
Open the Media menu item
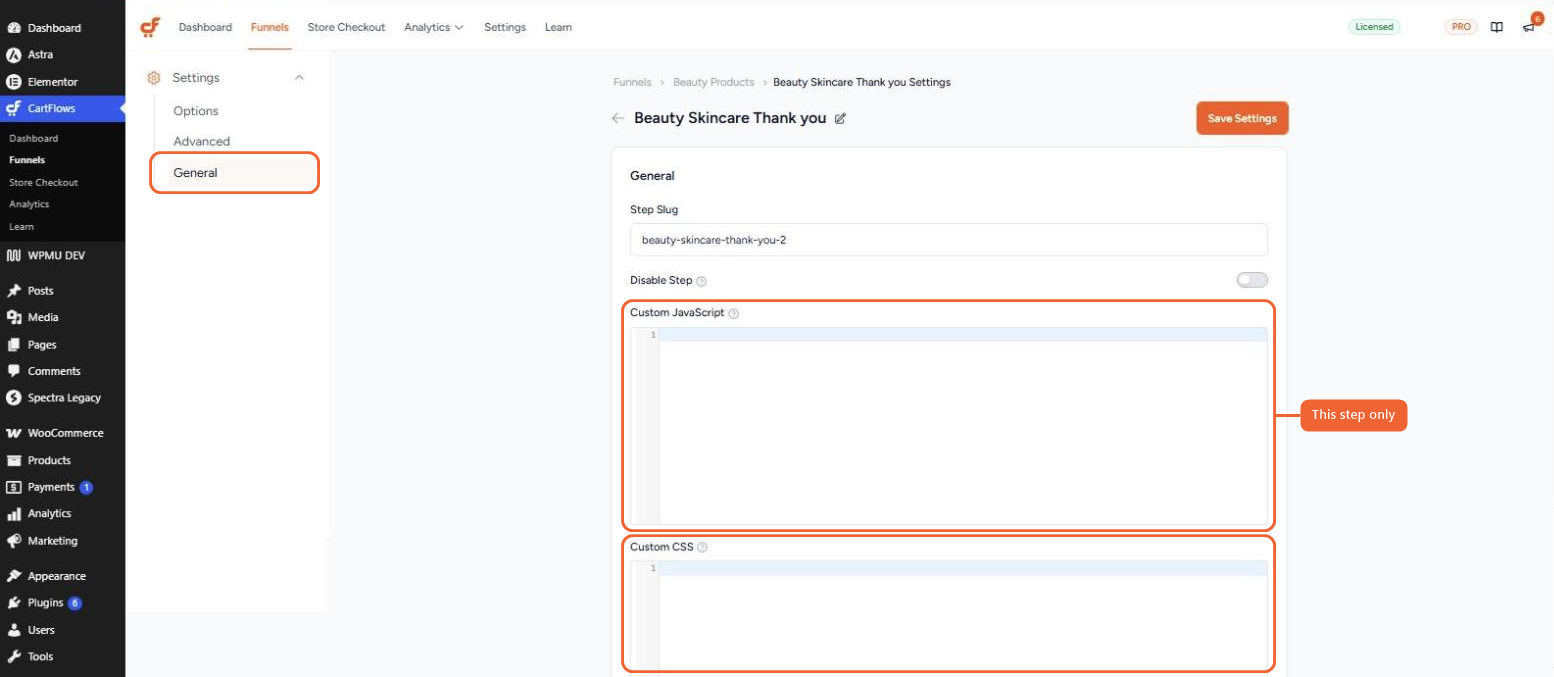[62, 317]
